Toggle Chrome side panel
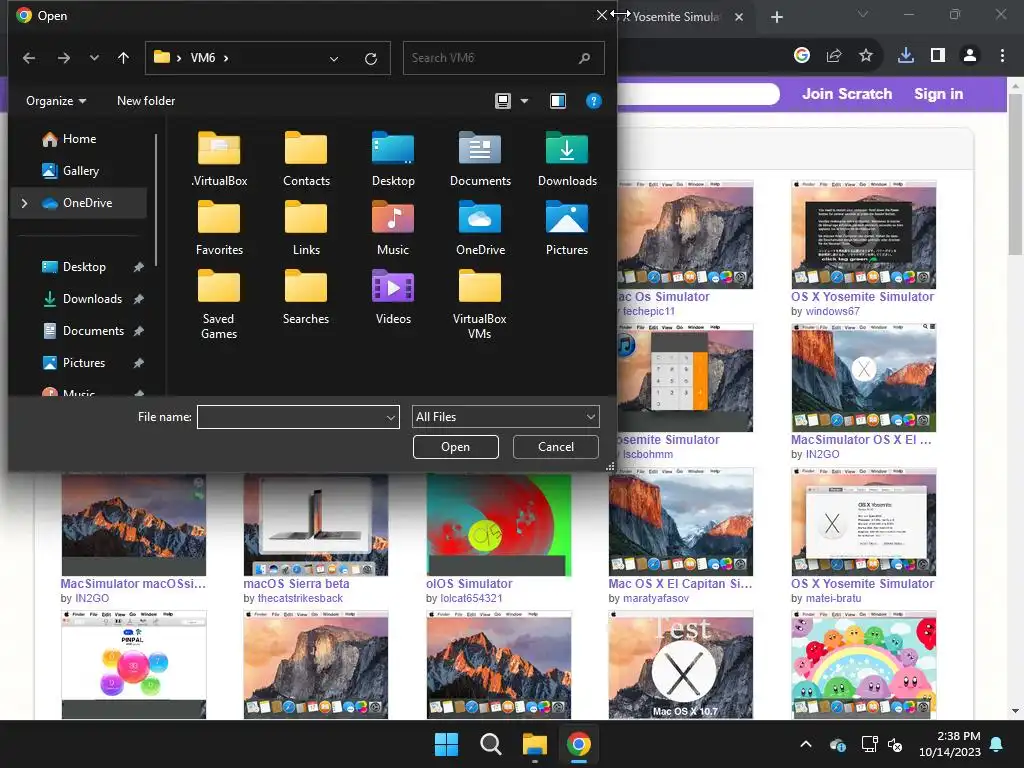1024x768 pixels. (938, 56)
